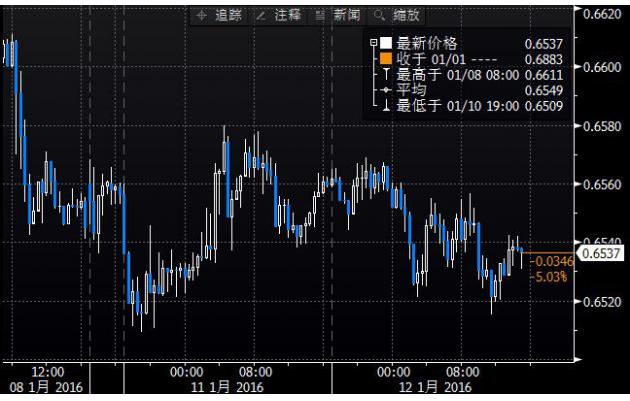This screenshot has height=401, width=630.
Task: Click the white 最新价格 color swatch
Action: point(386,43)
